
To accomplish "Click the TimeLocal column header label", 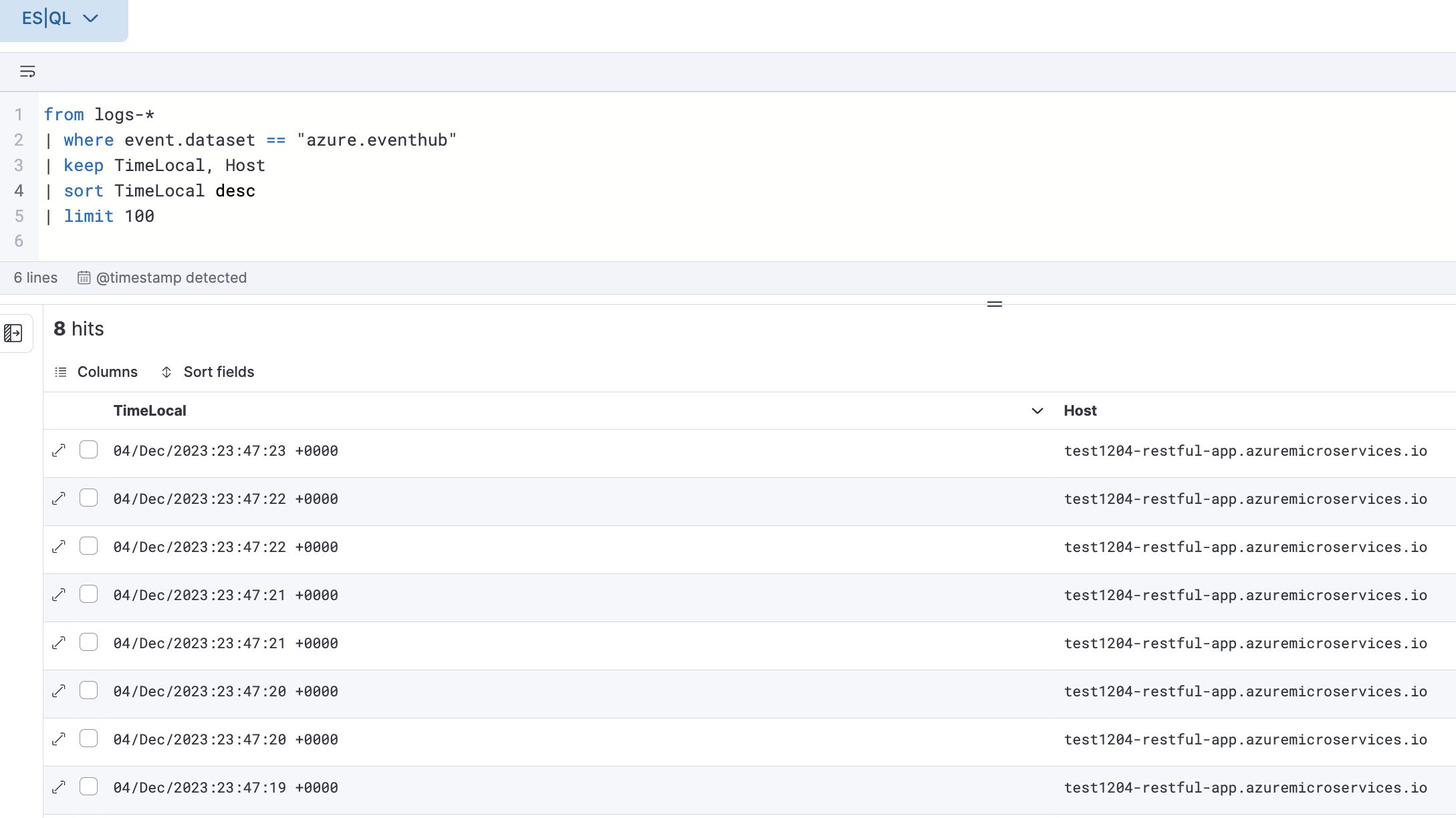I will (150, 411).
